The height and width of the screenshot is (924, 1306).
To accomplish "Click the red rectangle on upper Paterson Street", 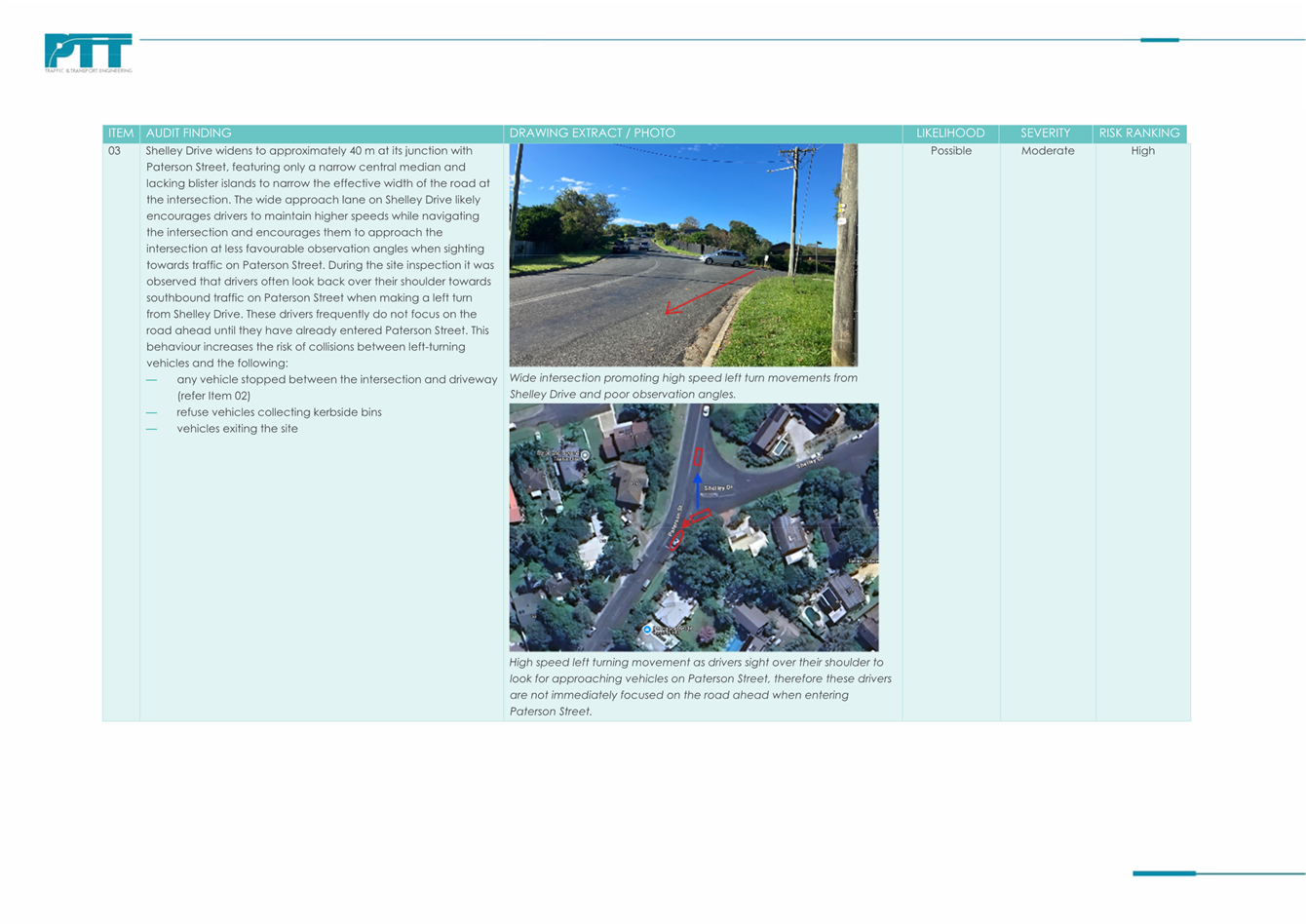I will pyautogui.click(x=698, y=456).
